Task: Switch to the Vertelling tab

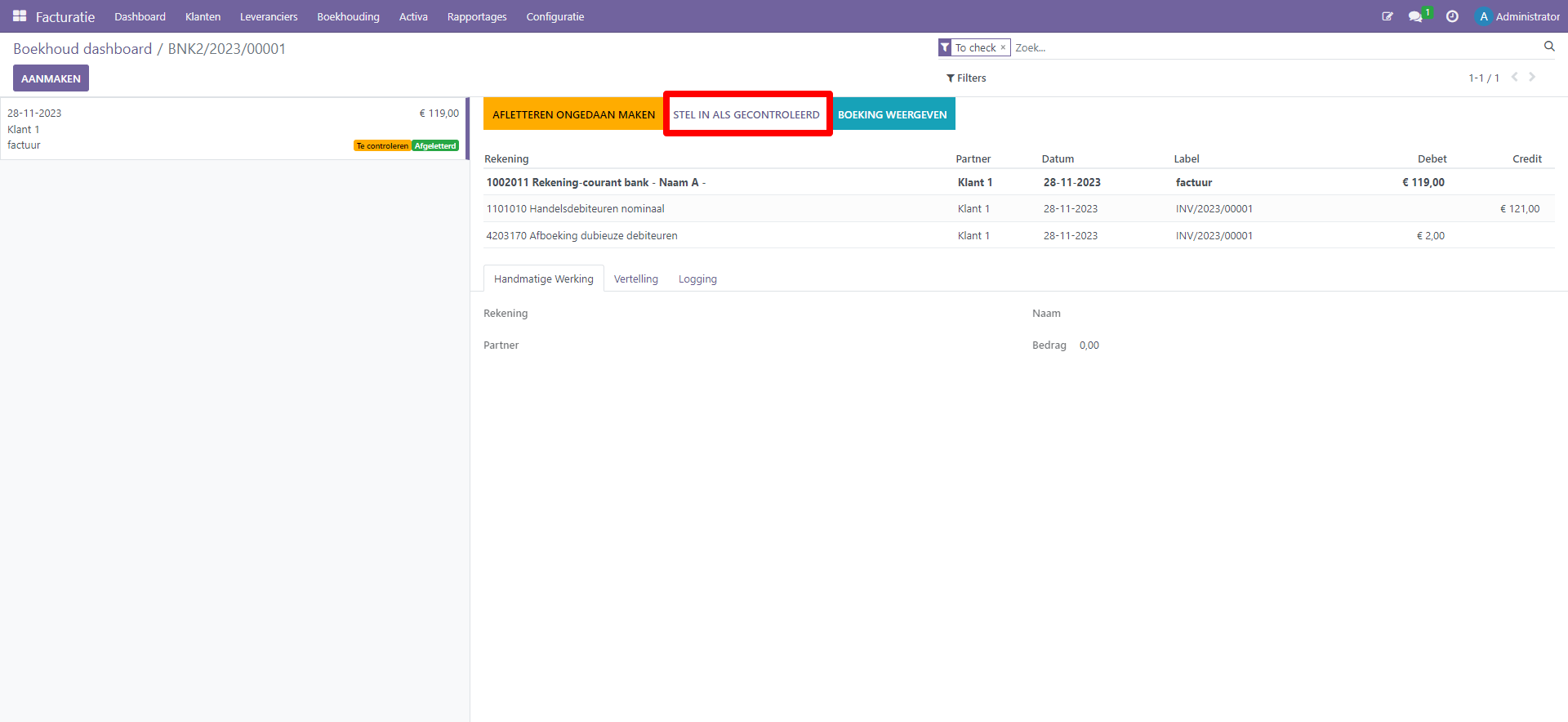Action: tap(635, 279)
